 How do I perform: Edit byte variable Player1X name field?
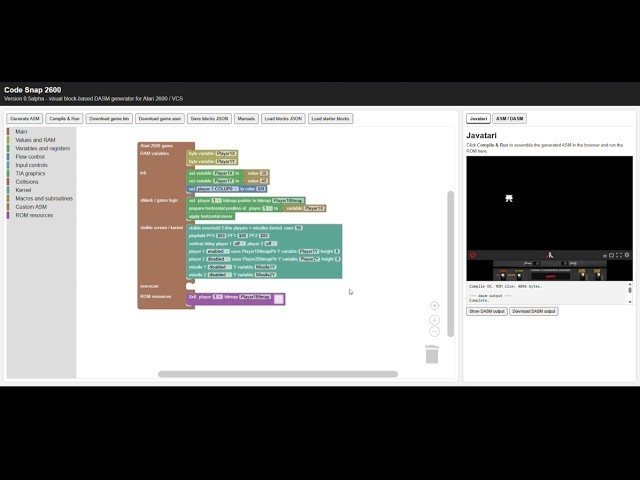click(x=226, y=154)
